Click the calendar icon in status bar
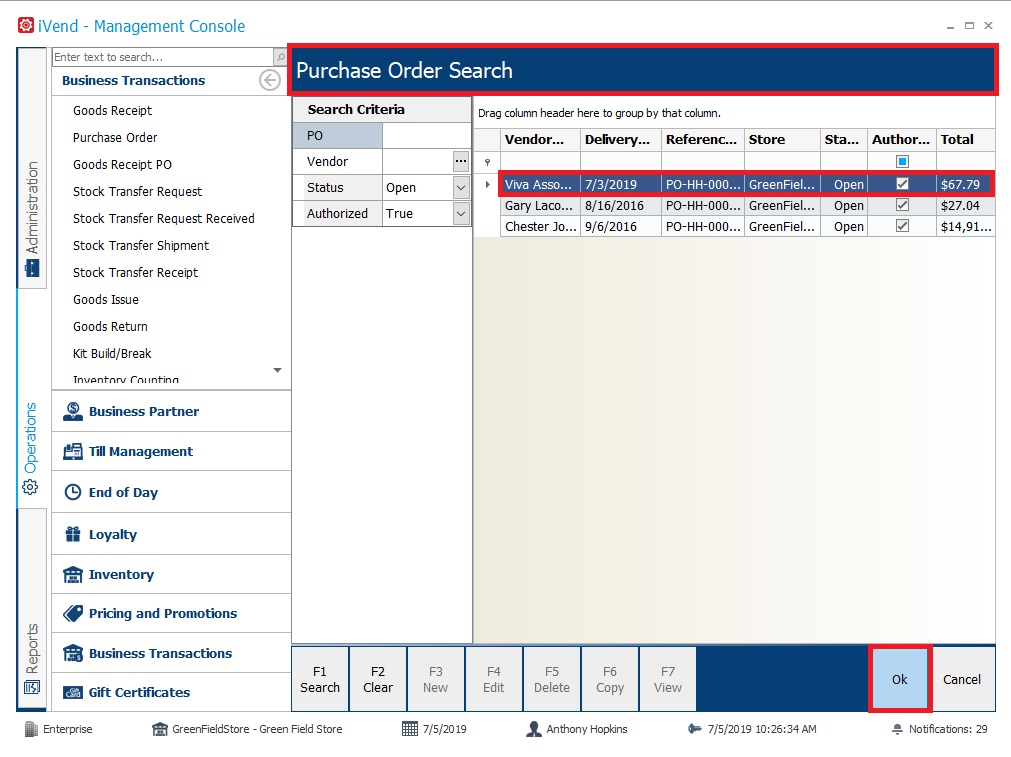 (410, 729)
